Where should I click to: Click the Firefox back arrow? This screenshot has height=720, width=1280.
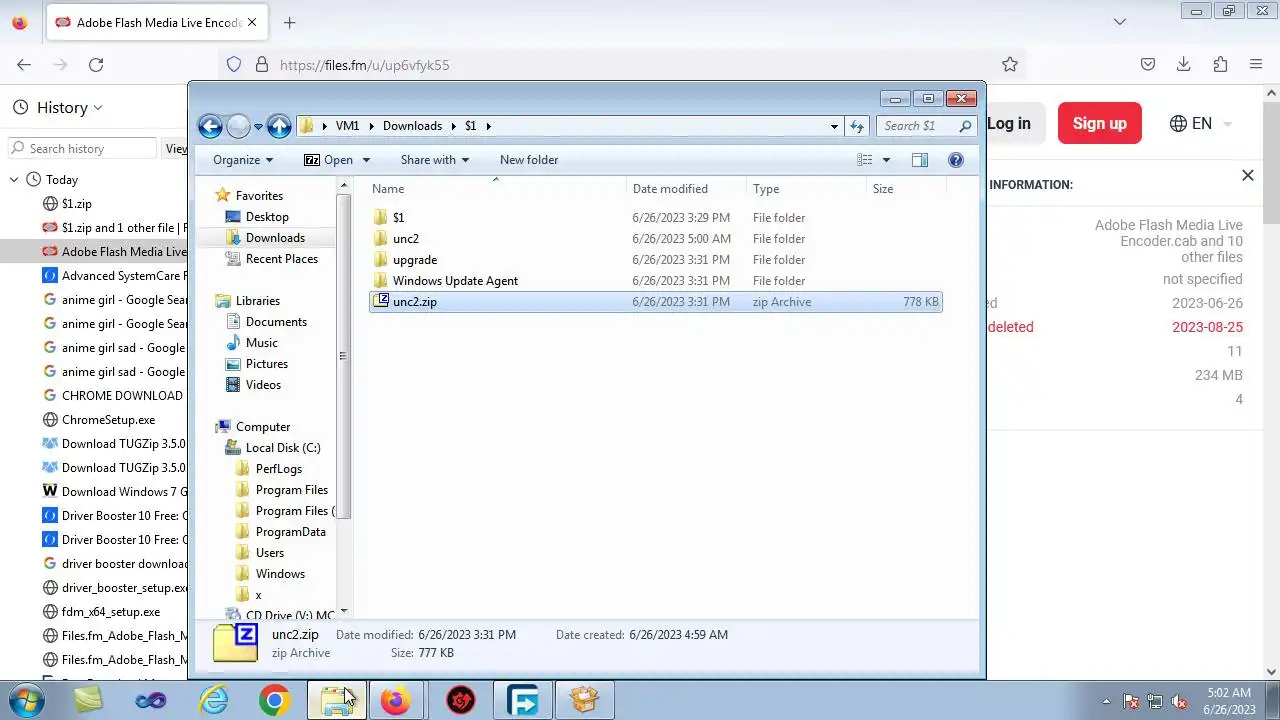pos(24,65)
